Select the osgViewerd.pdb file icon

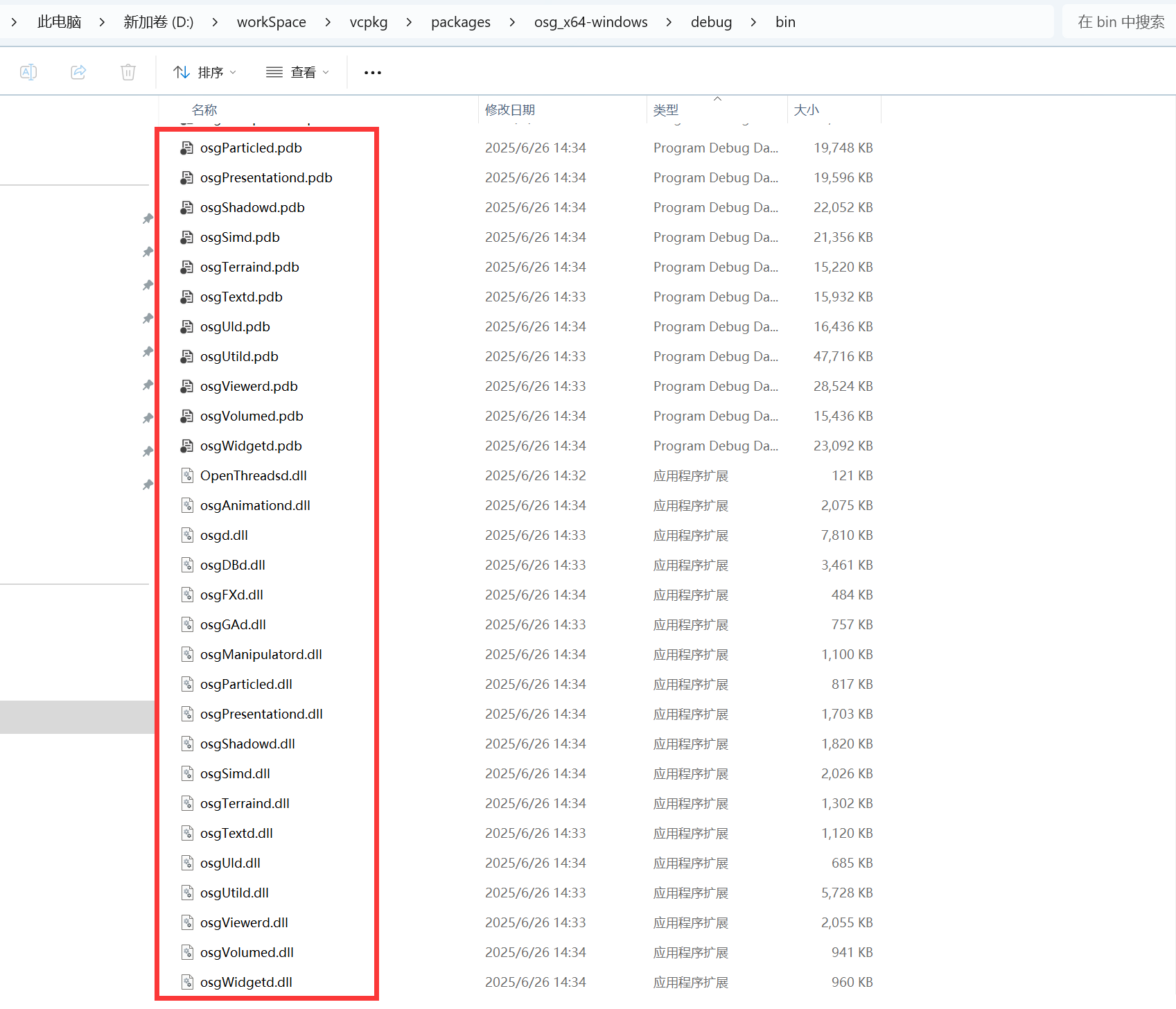coord(187,386)
